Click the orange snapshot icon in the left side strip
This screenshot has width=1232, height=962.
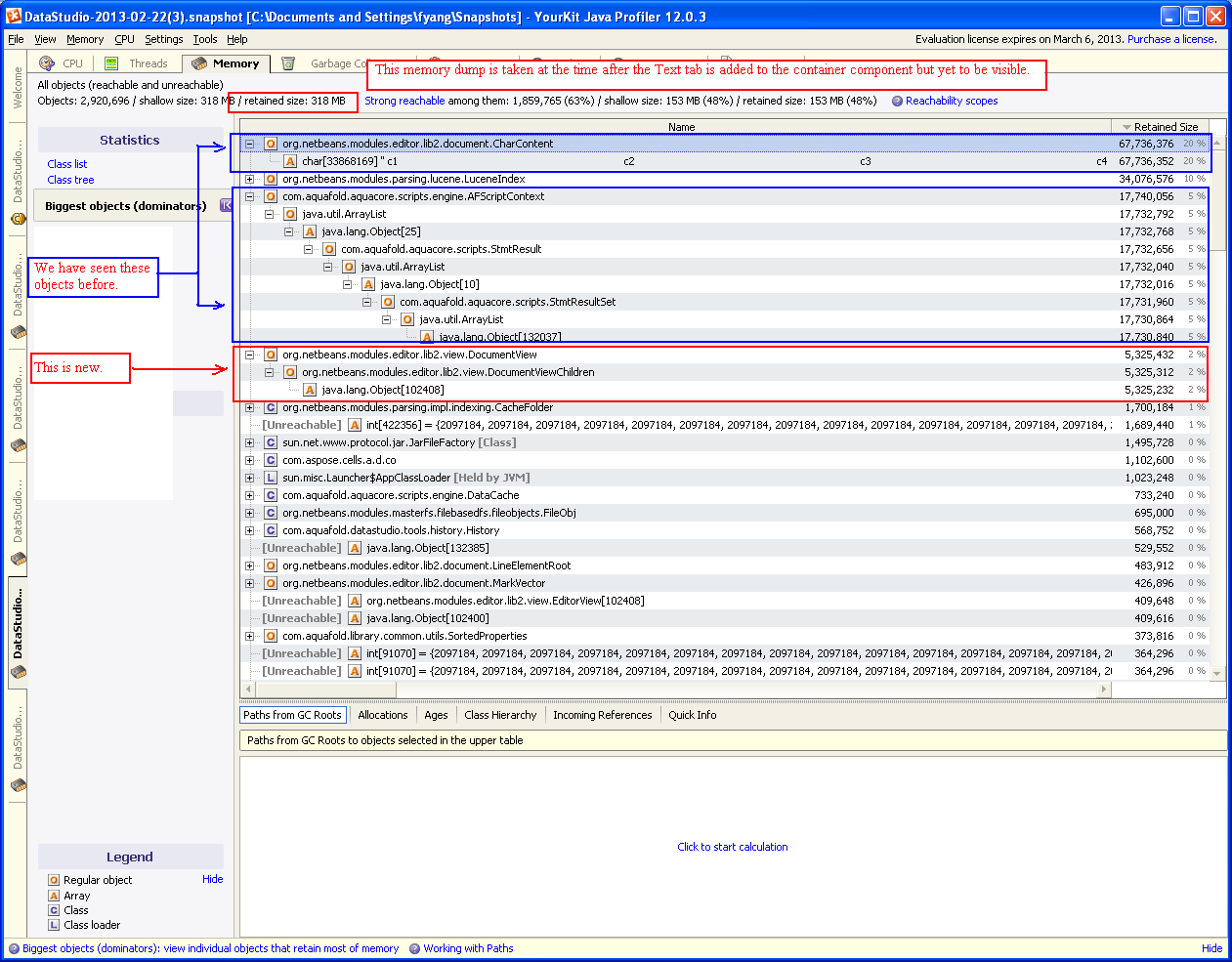[x=18, y=219]
